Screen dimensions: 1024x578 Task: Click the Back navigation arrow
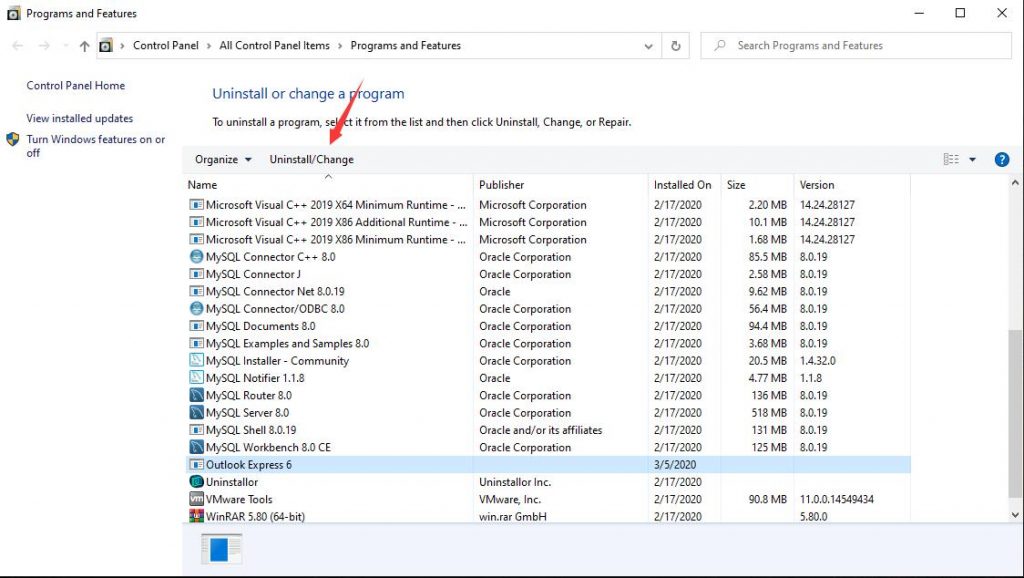18,46
